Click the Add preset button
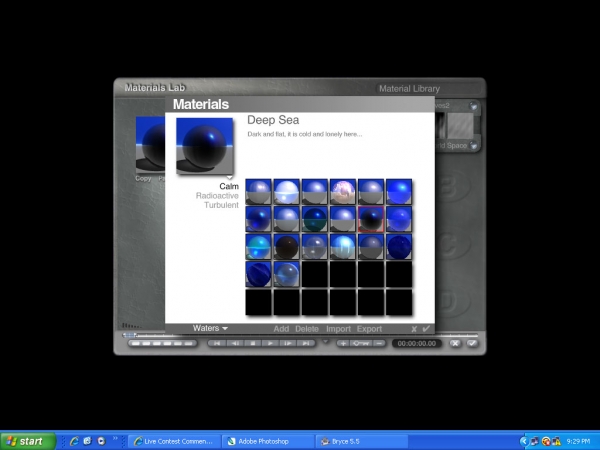 click(x=281, y=329)
